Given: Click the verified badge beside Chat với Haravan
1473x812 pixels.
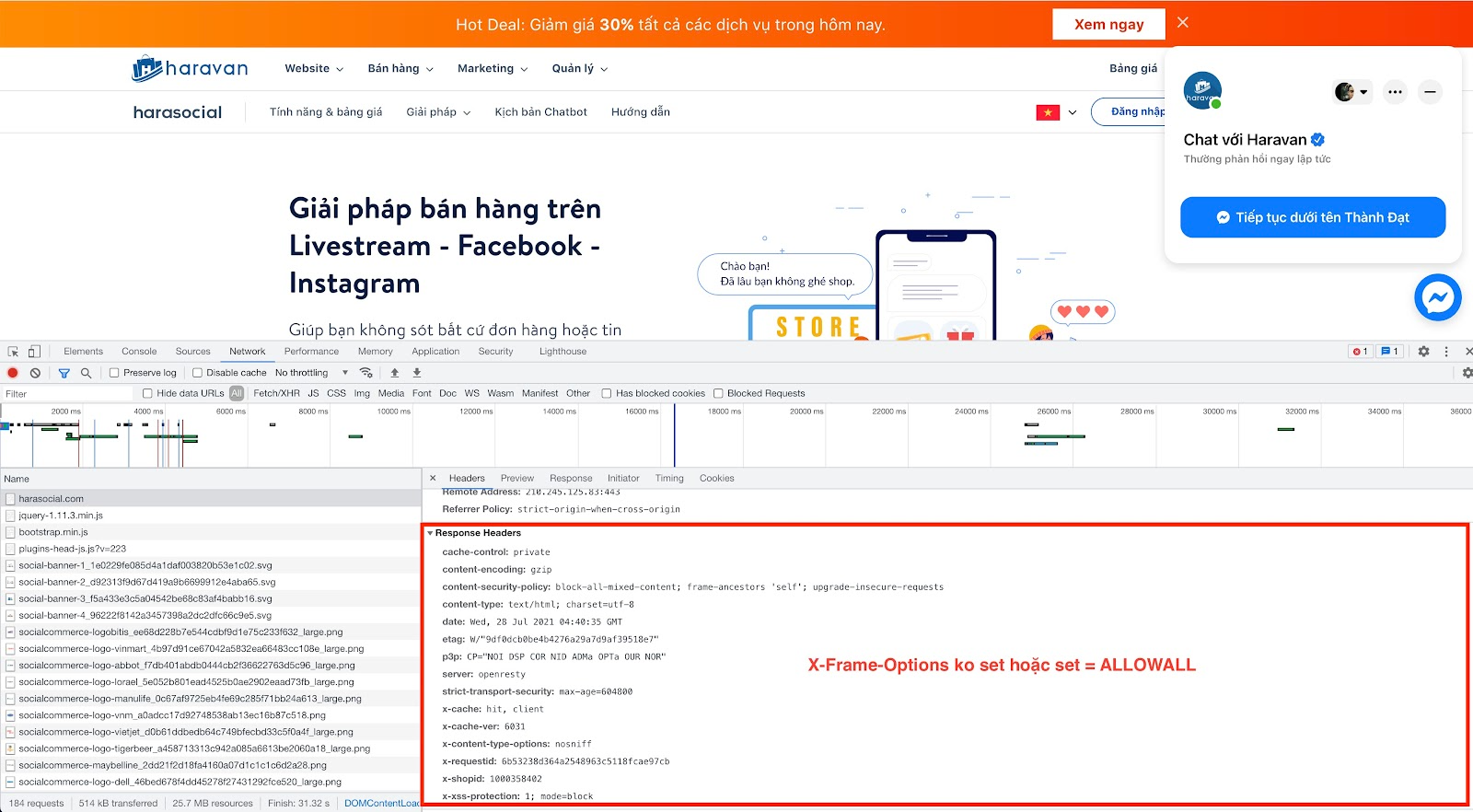Looking at the screenshot, I should tap(1318, 140).
